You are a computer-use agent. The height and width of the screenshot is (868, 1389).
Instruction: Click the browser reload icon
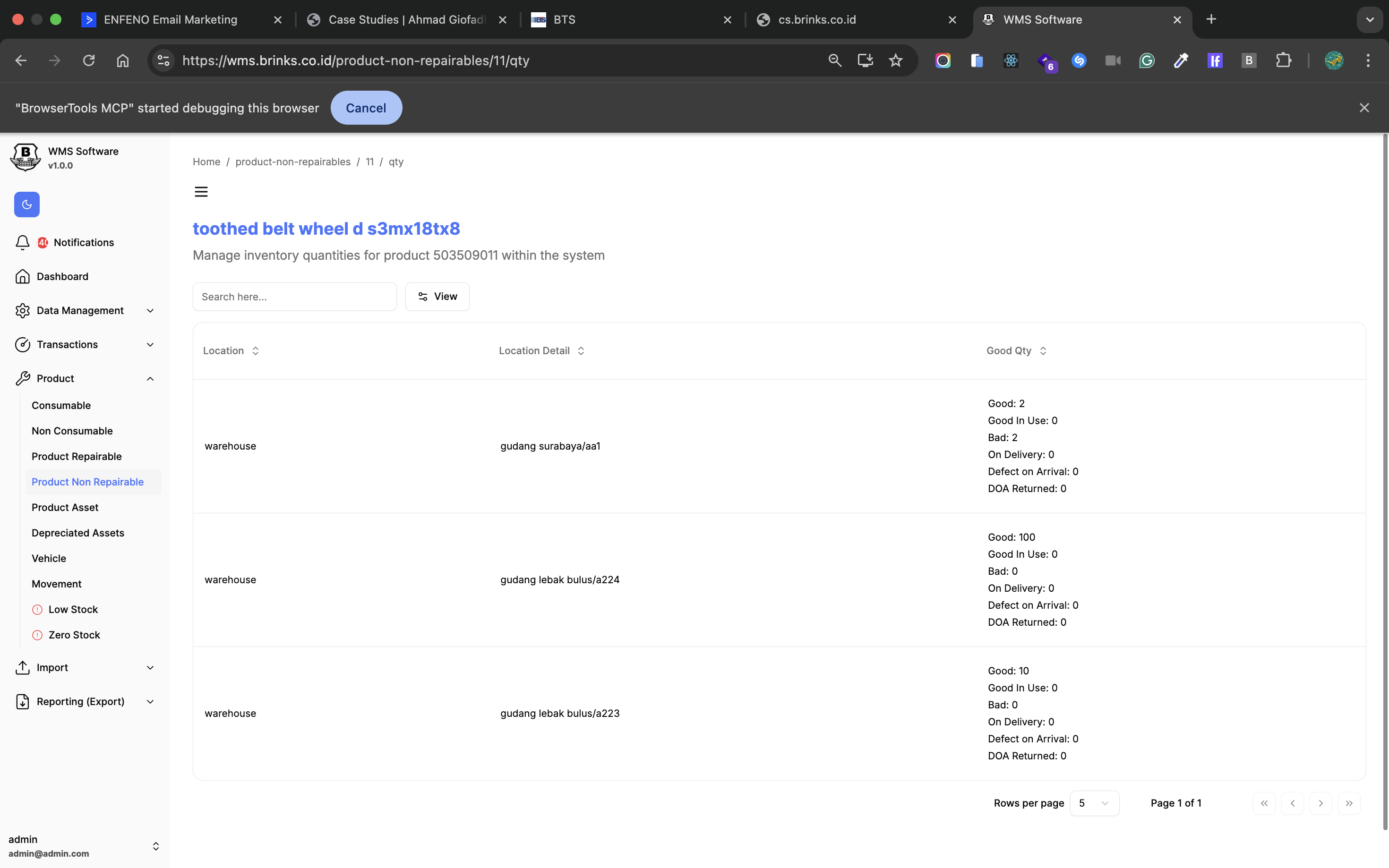click(88, 60)
